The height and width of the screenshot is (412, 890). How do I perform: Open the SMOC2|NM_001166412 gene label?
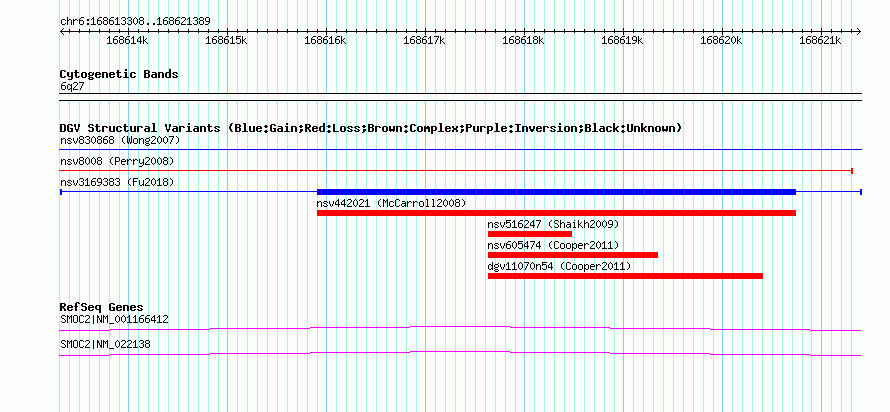tap(114, 319)
